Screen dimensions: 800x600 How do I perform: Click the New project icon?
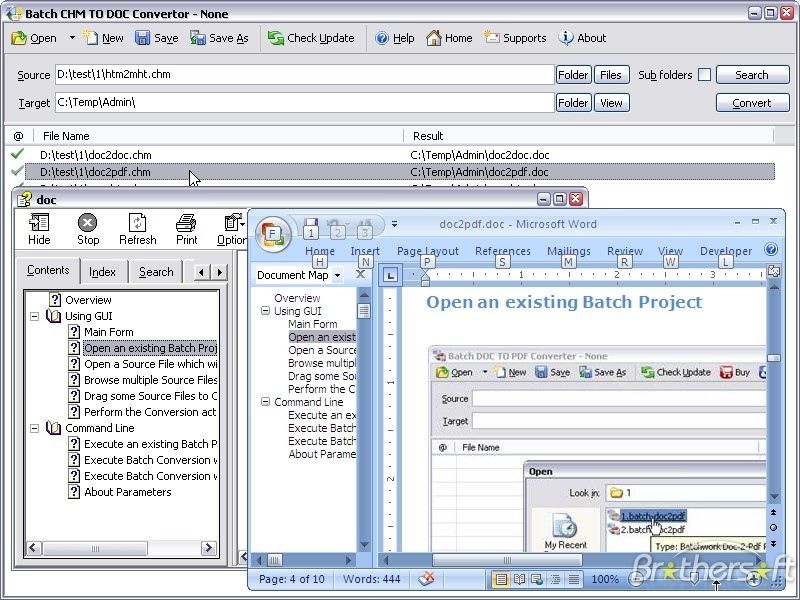[91, 38]
